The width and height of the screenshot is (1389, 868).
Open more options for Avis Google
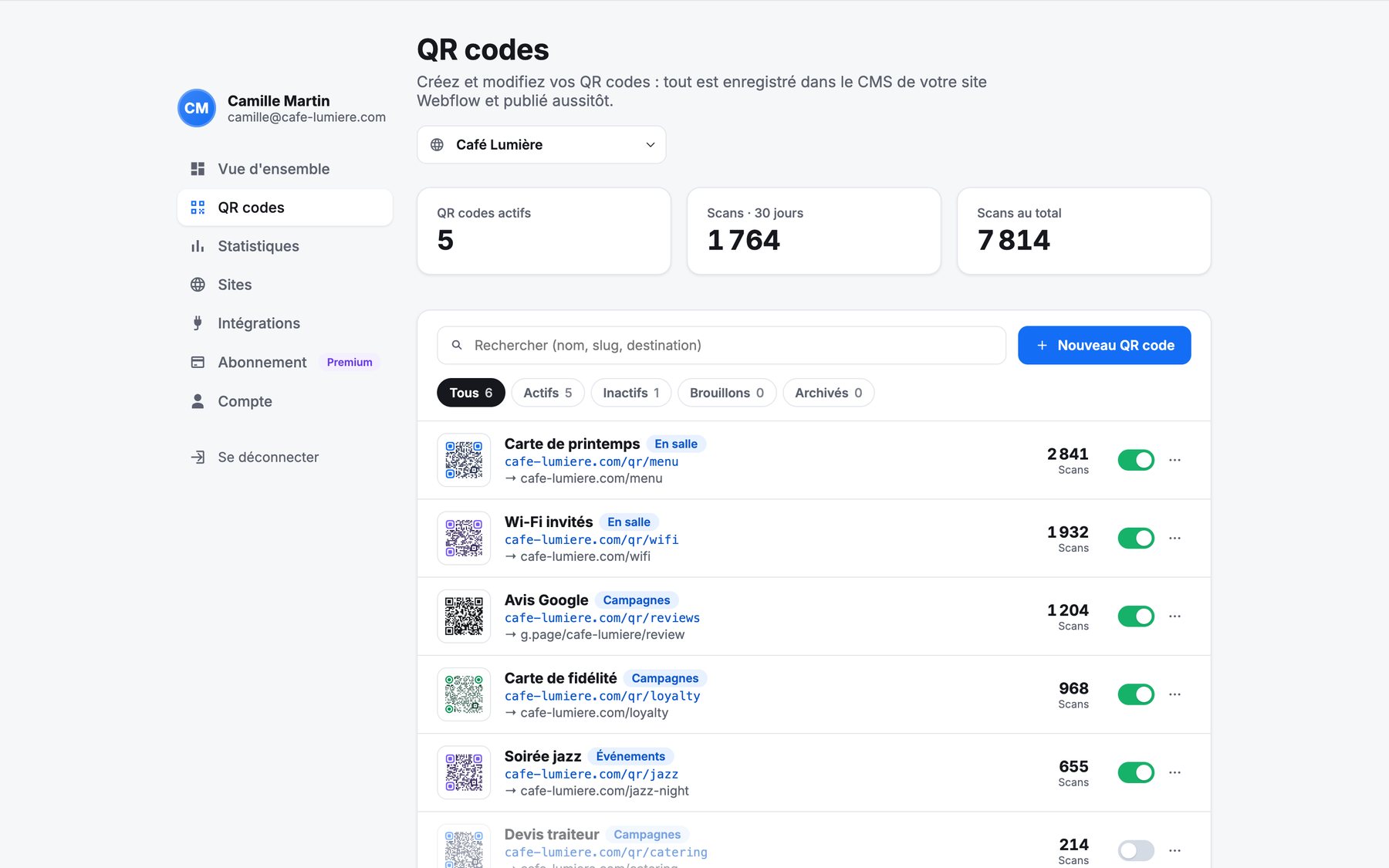click(x=1174, y=616)
